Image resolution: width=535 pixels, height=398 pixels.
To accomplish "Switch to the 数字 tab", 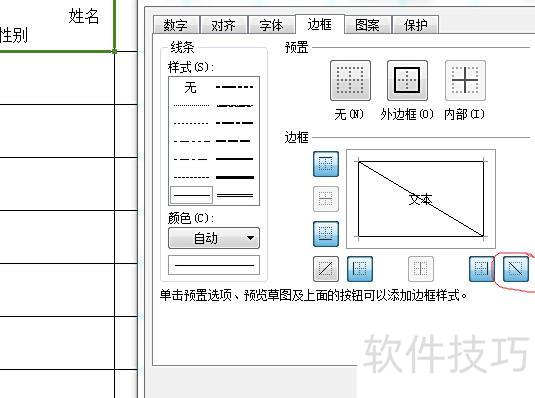I will click(x=176, y=25).
